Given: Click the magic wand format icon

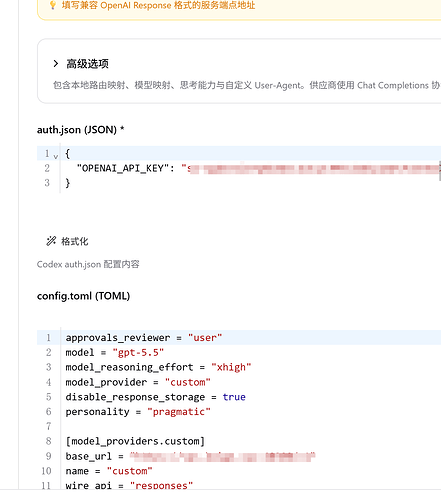Looking at the screenshot, I should click(51, 241).
